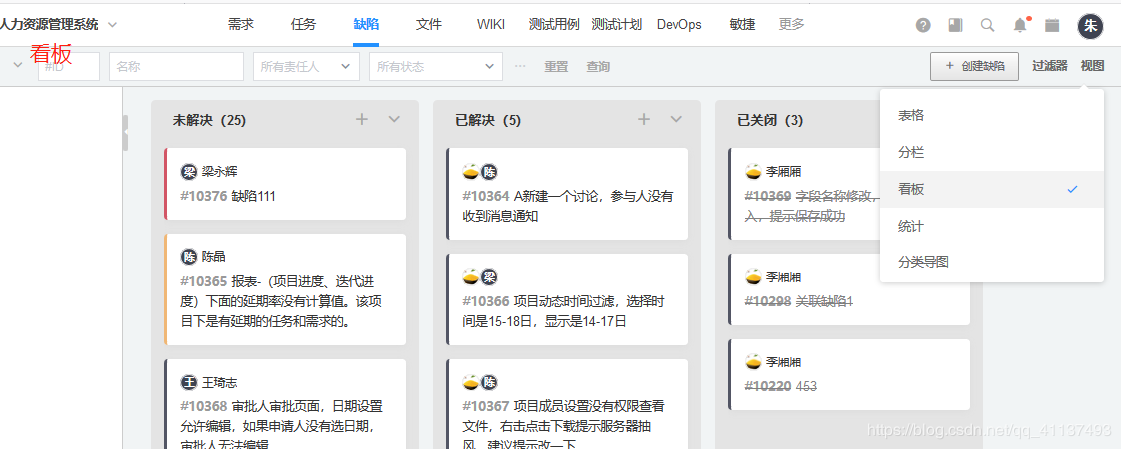Expand the 已解决 column options chevron
Image resolution: width=1121 pixels, height=449 pixels.
click(676, 119)
